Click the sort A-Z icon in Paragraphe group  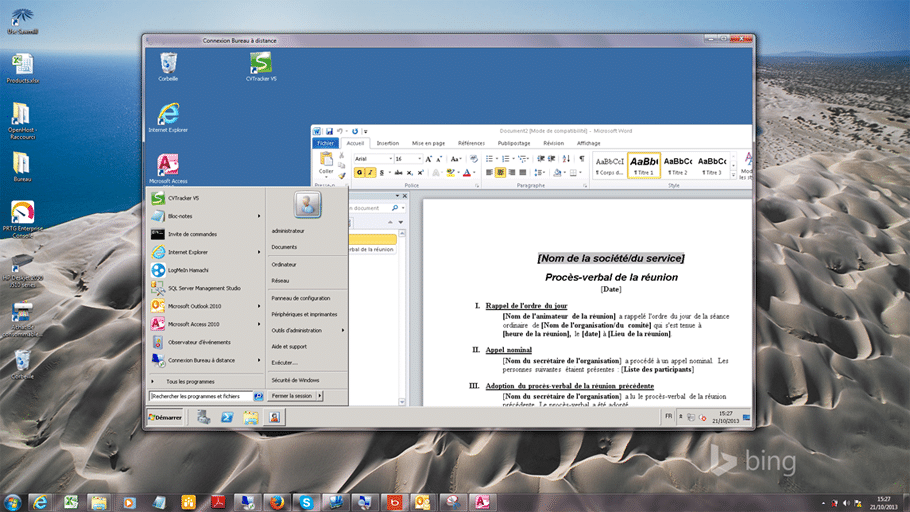pos(566,158)
